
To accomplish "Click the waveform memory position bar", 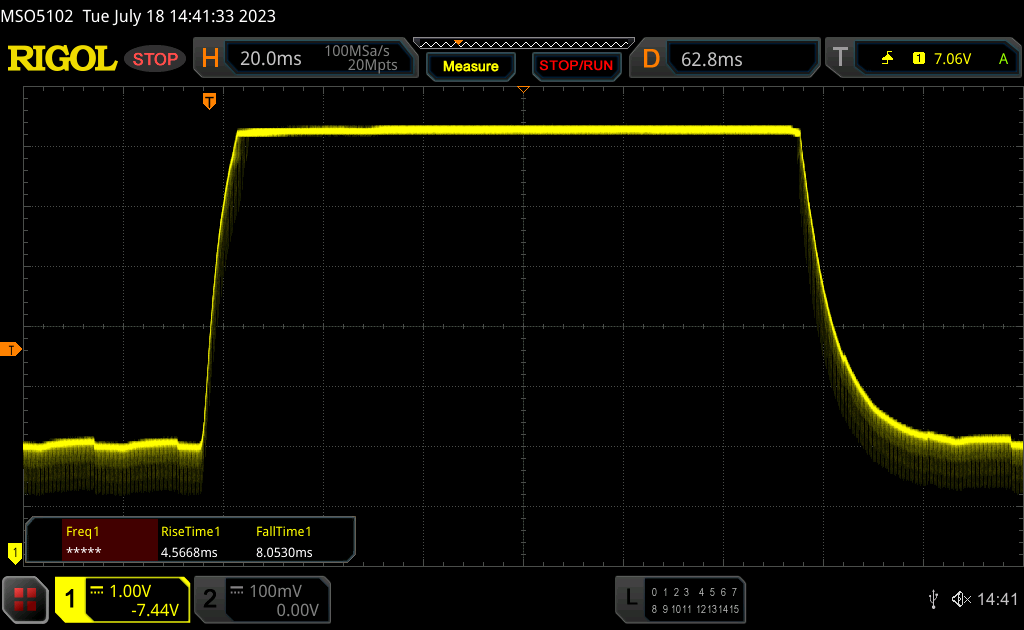I will (x=523, y=43).
